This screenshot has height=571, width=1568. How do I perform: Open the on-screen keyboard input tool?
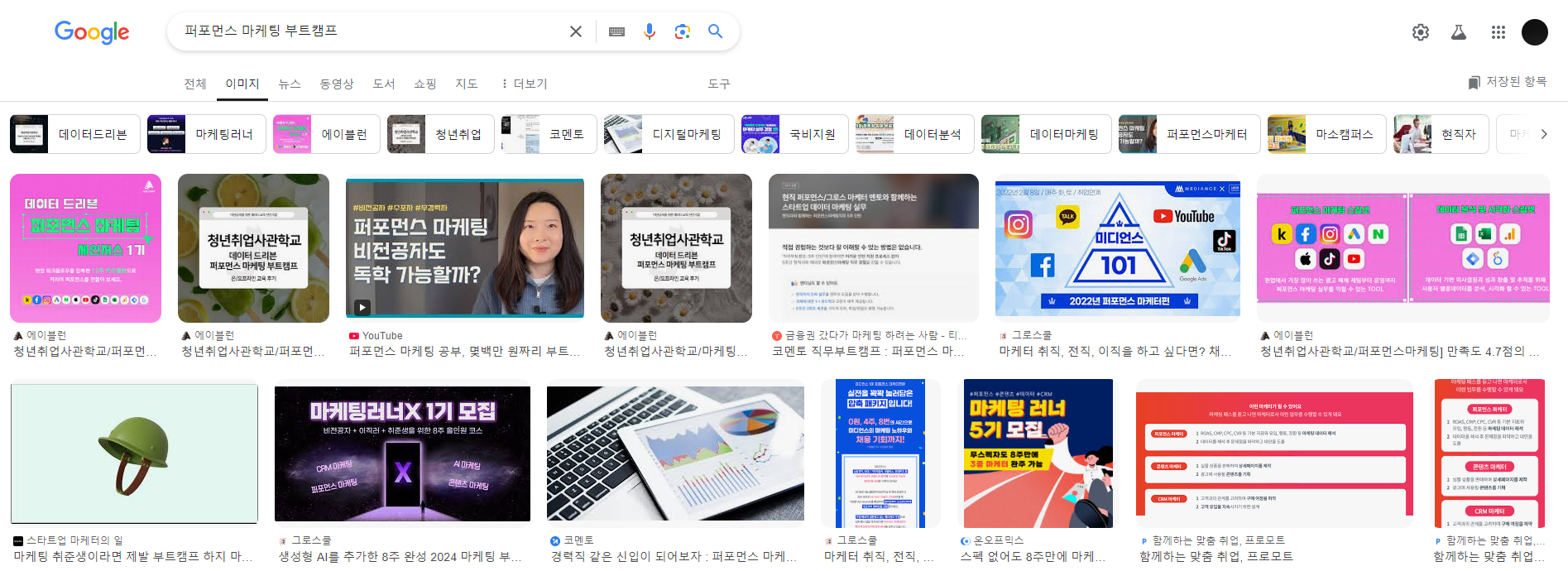point(616,31)
